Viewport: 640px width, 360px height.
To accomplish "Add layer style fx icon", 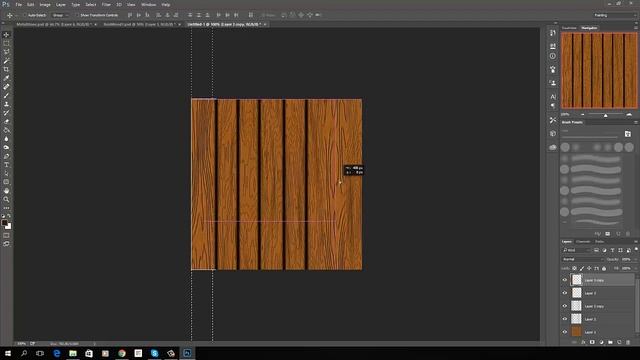I will point(583,342).
